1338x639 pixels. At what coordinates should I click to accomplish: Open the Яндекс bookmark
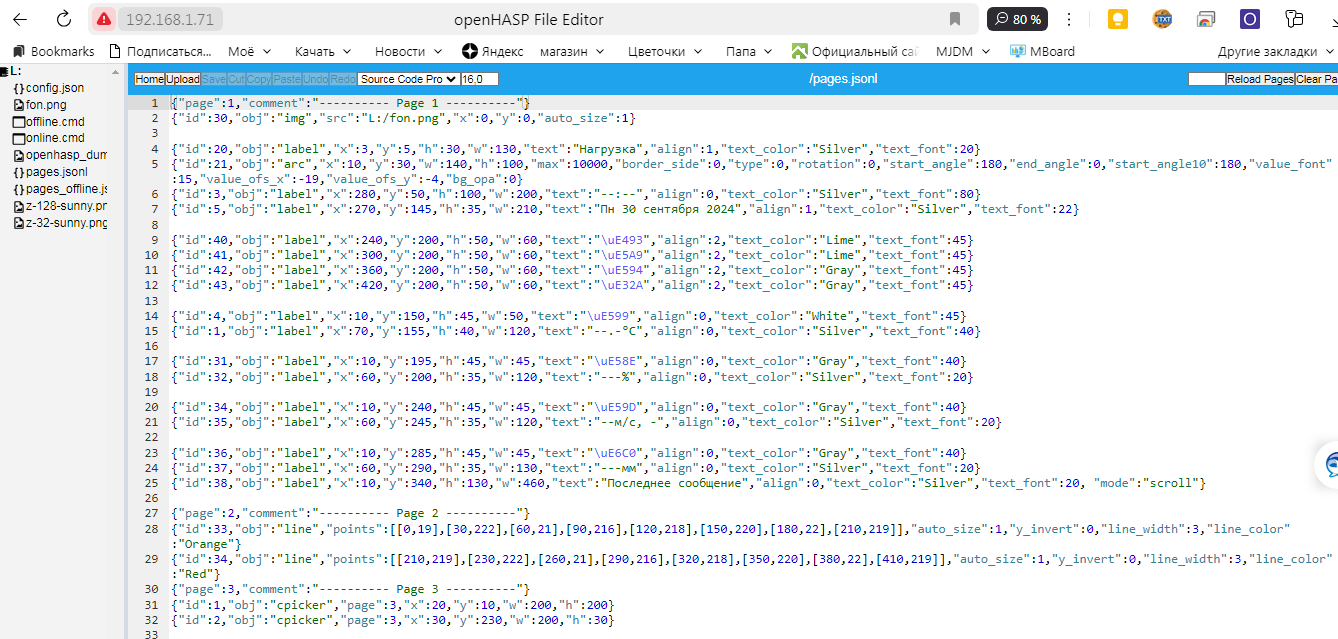[x=493, y=51]
